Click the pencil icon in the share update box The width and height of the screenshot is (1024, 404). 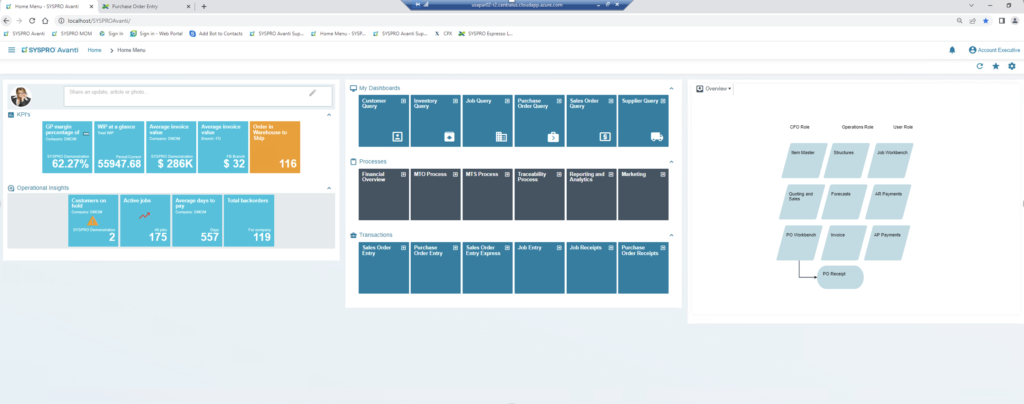click(313, 93)
